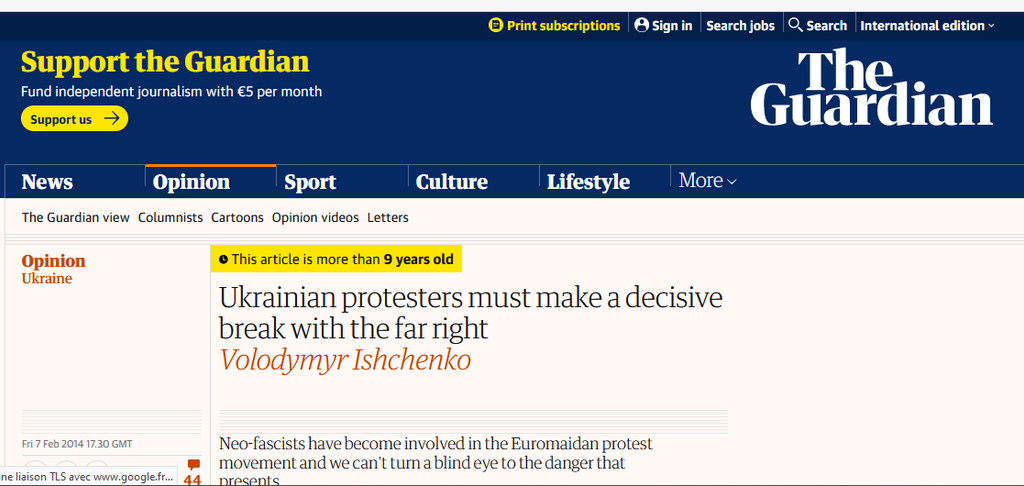Select the Opinion tab

191,182
